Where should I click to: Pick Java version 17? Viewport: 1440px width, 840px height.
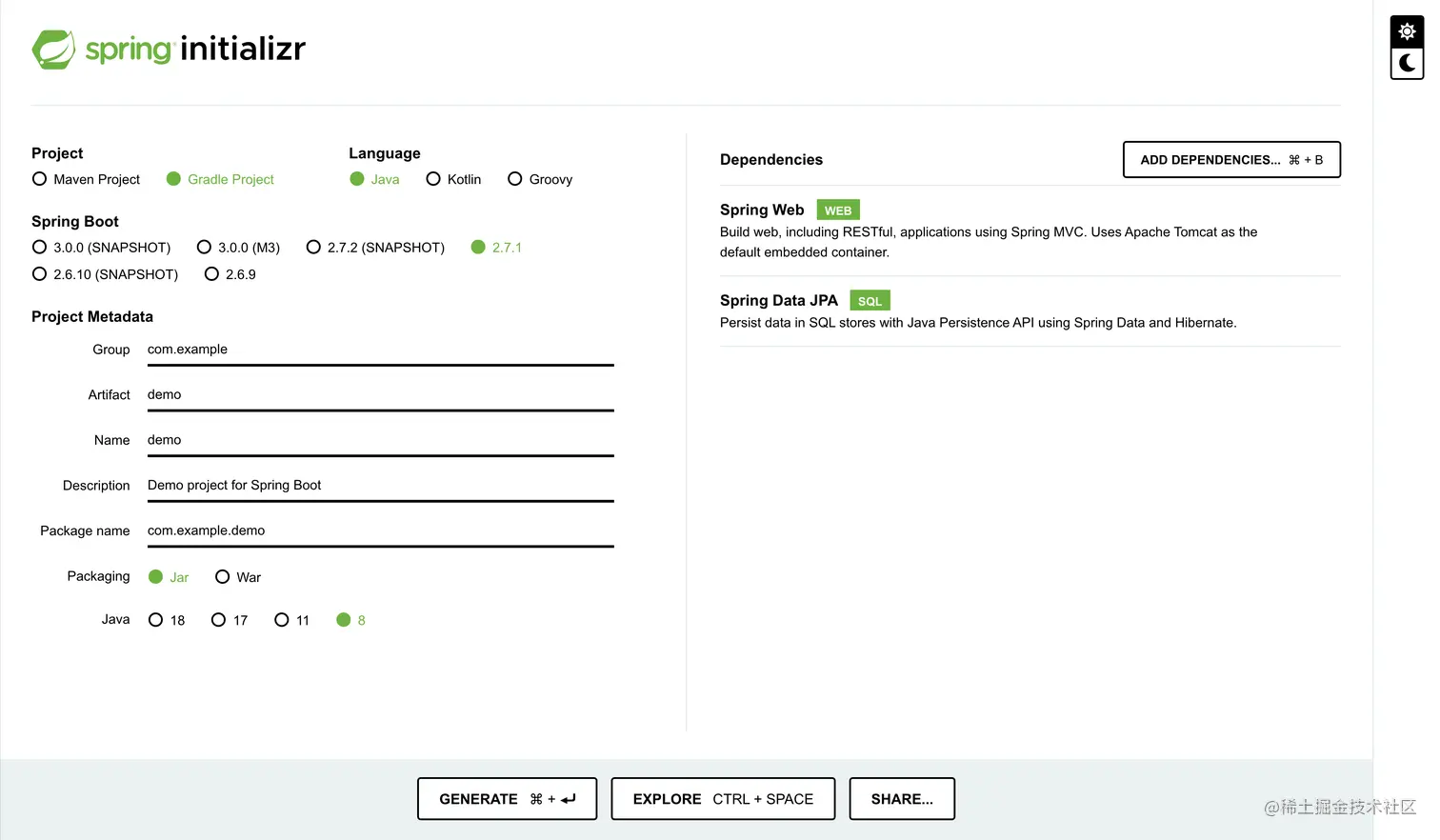[230, 620]
